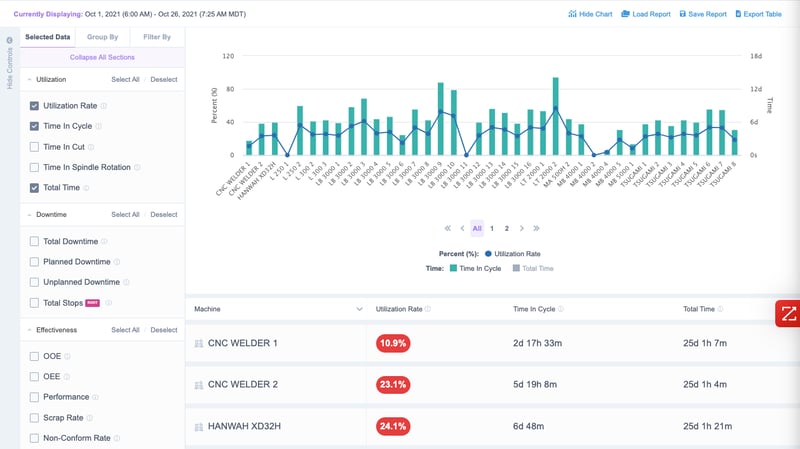Go to previous chart page
Image resolution: width=800 pixels, height=449 pixels.
coord(462,229)
